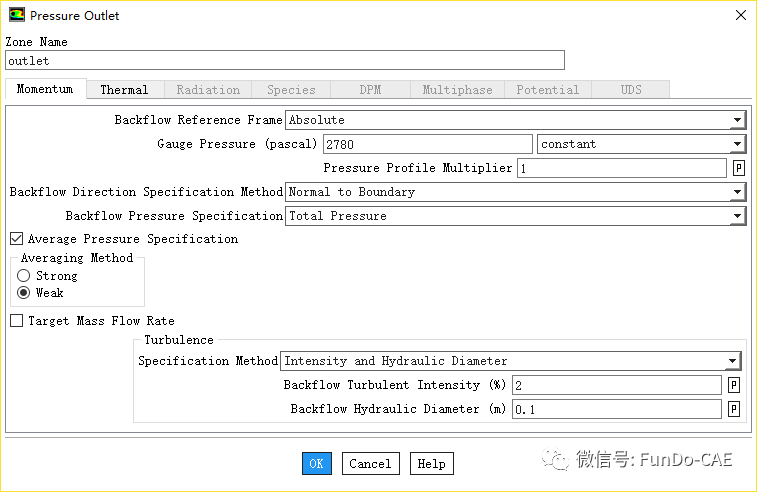Select the Weak averaging method

tap(24, 293)
